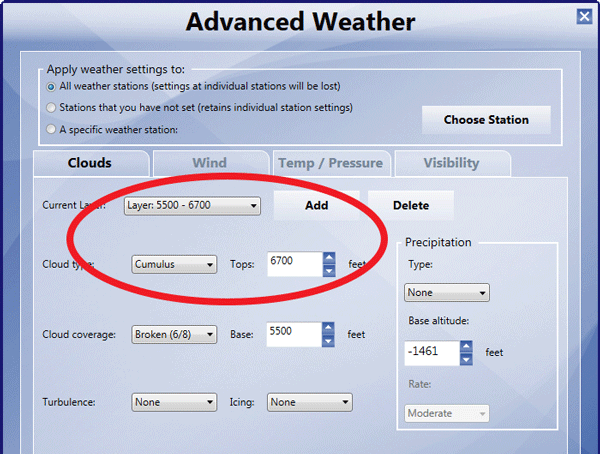This screenshot has height=454, width=600.
Task: Expand the Icing dropdown
Action: [x=310, y=402]
